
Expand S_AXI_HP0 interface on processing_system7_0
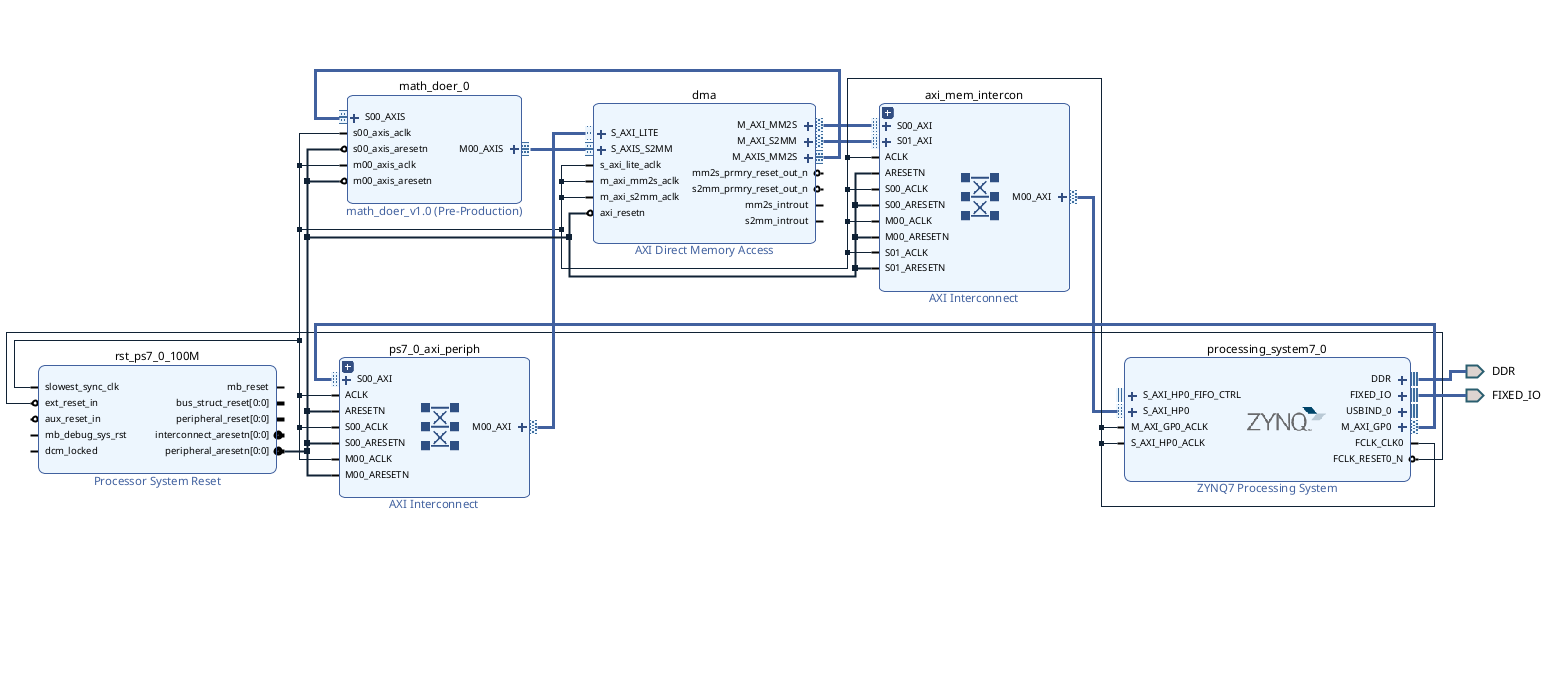1133,411
